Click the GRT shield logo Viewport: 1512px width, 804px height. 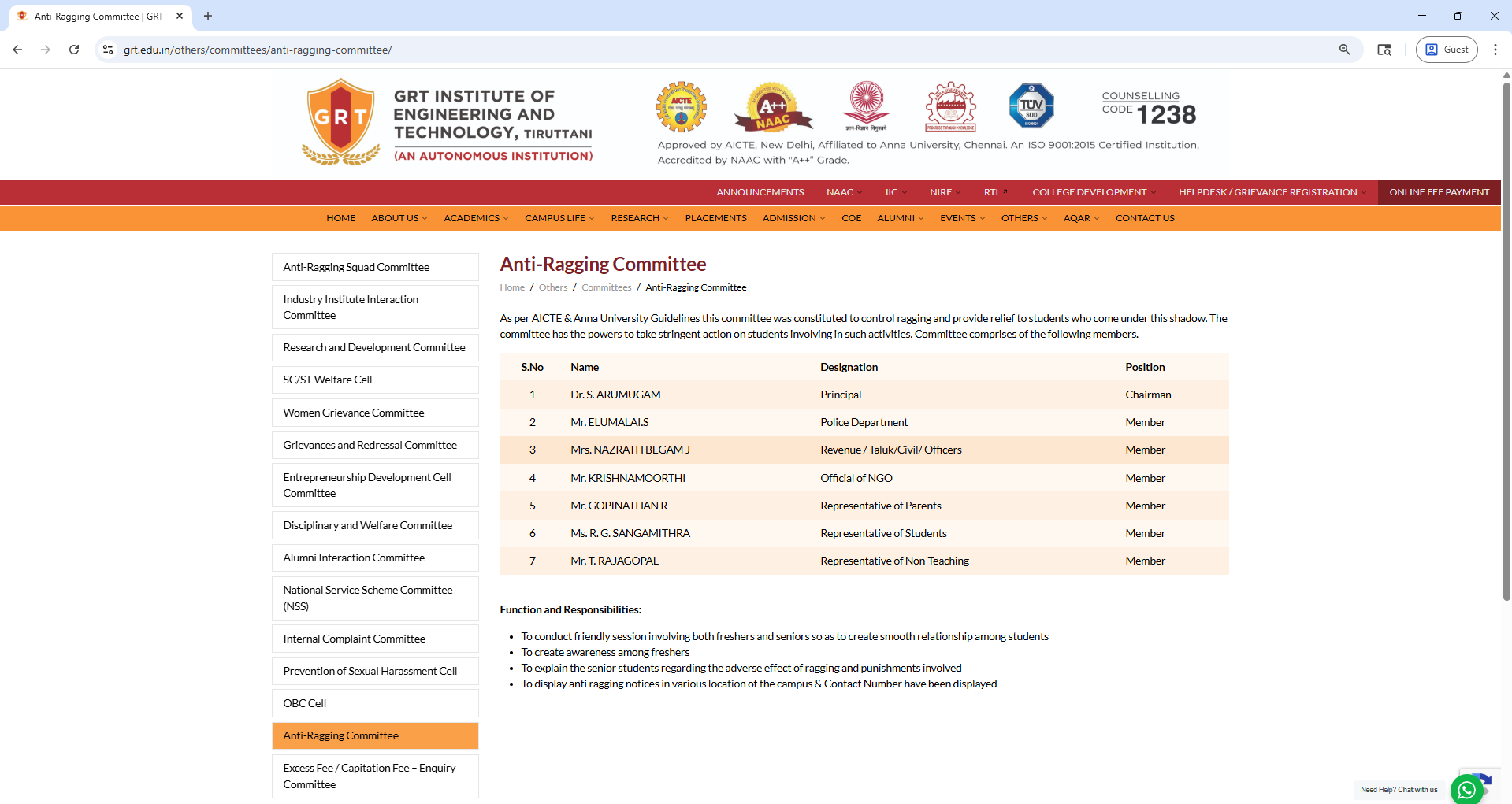pos(340,120)
